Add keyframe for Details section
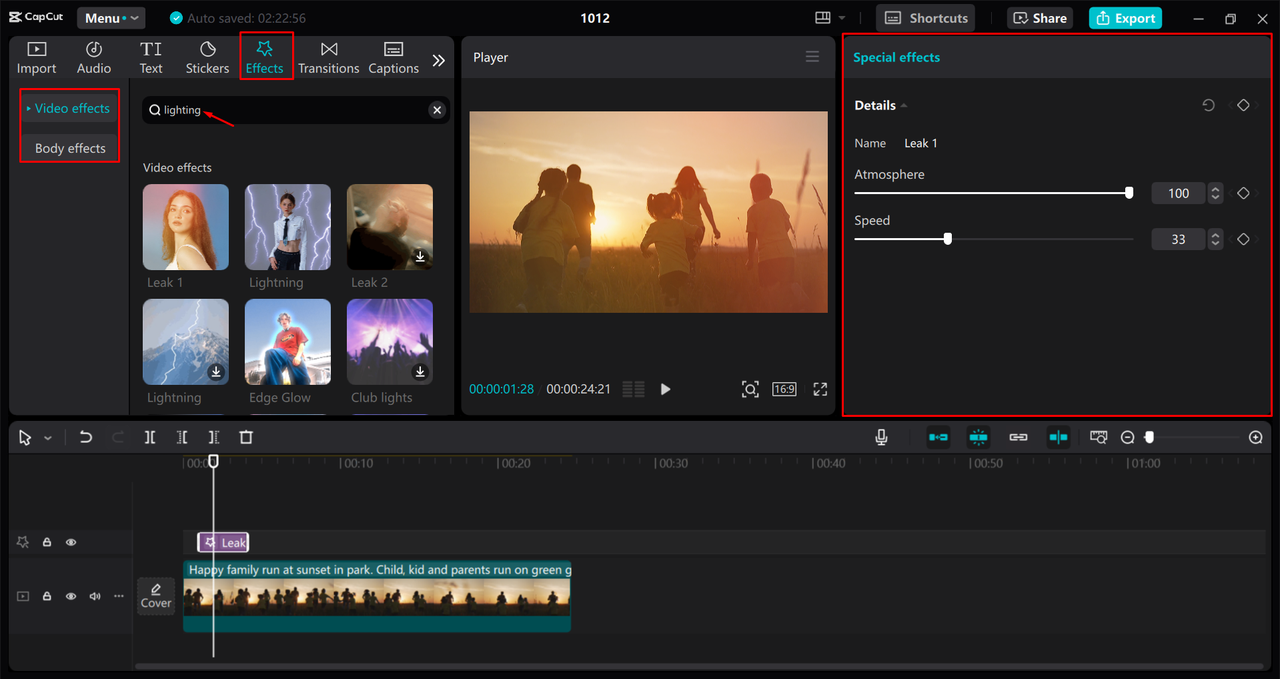 1243,105
